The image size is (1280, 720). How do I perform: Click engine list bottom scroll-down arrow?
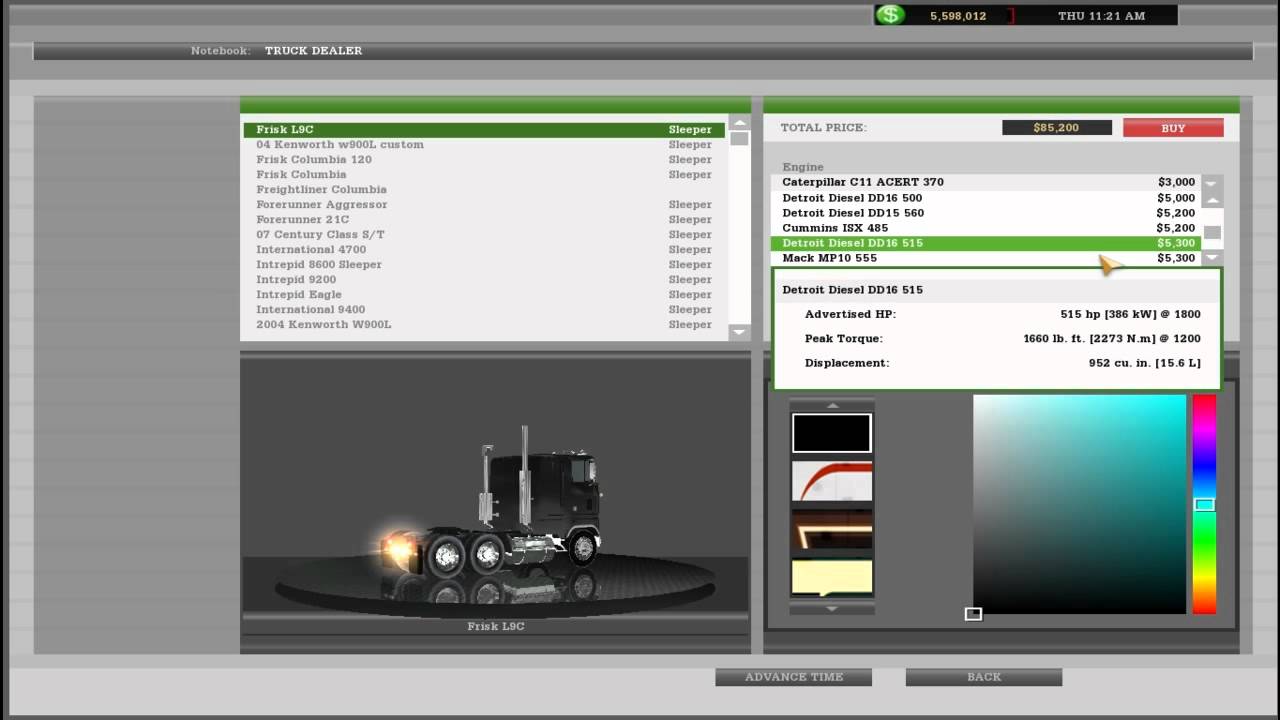1212,258
